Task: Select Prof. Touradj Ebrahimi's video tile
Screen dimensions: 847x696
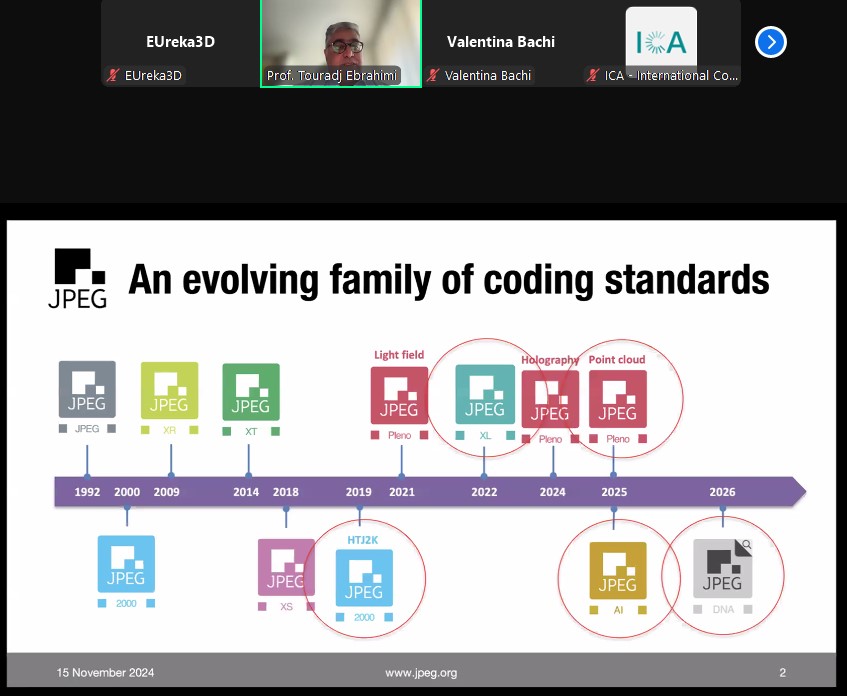Action: tap(341, 43)
